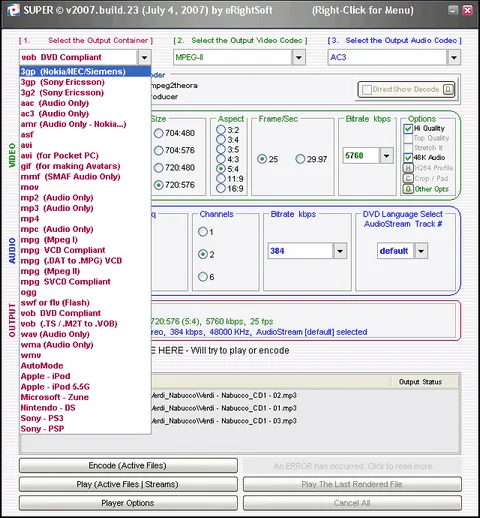Pick swf or flv (Flash) container
The height and width of the screenshot is (518, 480).
click(85, 303)
